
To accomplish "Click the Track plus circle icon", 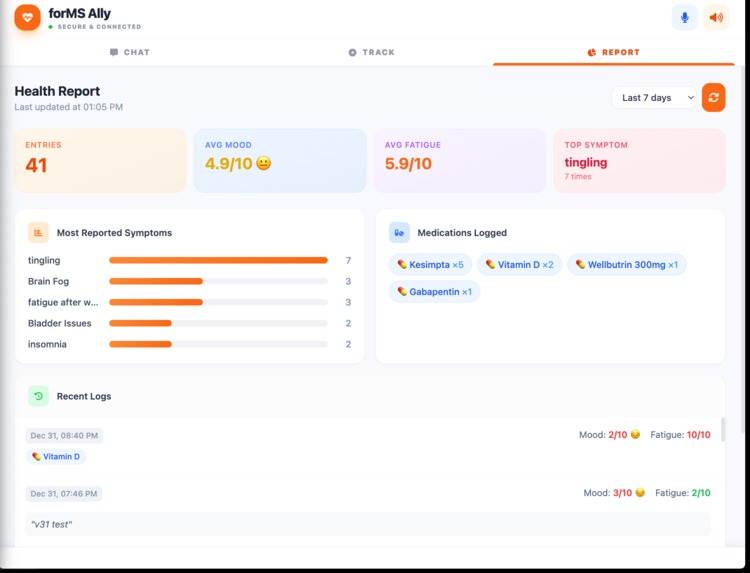I will click(353, 52).
